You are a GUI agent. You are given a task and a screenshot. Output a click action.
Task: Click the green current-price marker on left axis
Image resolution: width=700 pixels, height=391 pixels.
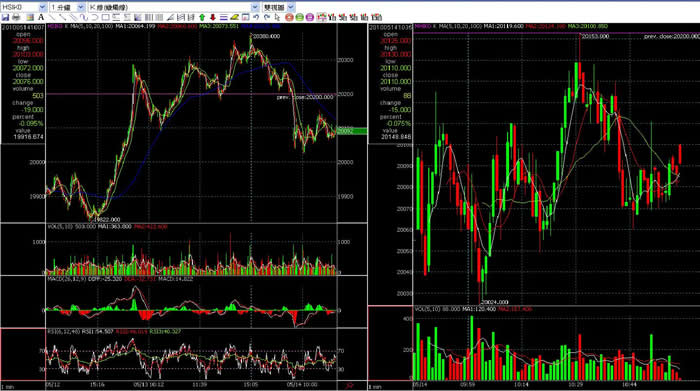pos(352,131)
